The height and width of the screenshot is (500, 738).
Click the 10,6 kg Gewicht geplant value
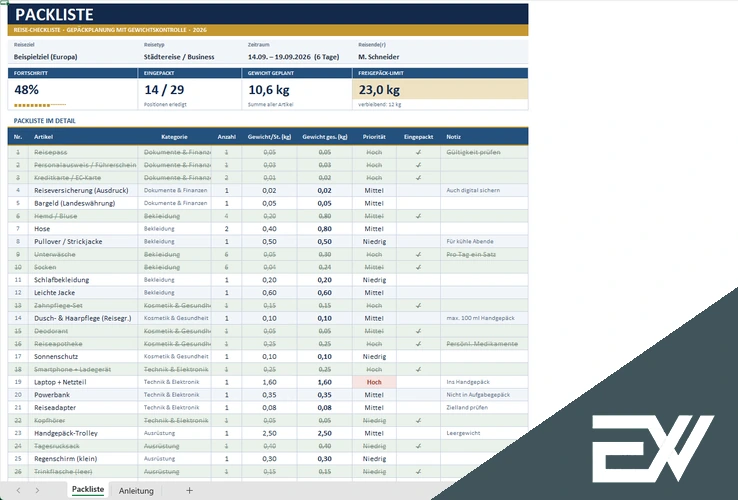click(269, 89)
